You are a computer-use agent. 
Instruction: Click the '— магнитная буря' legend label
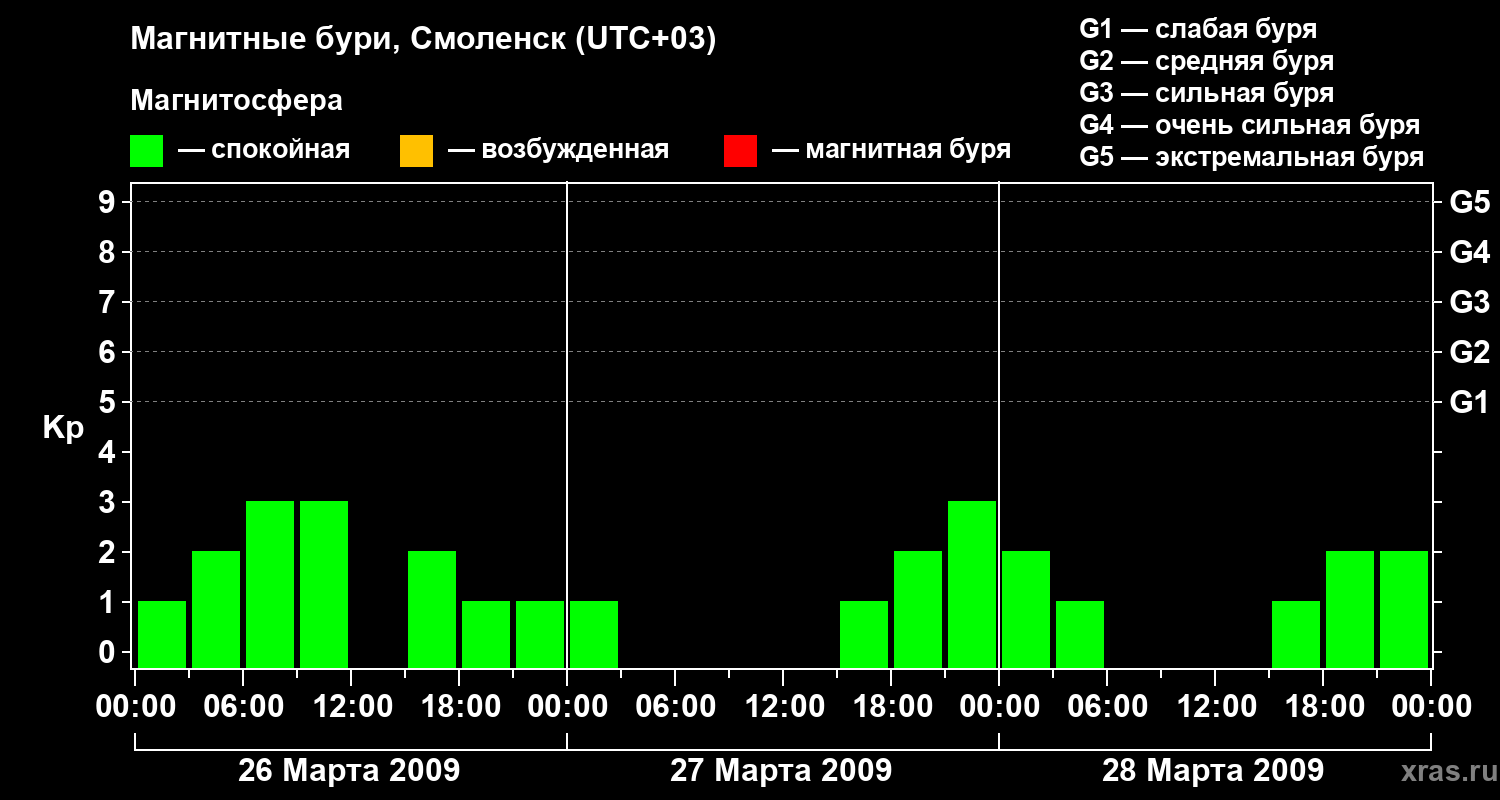[x=891, y=150]
